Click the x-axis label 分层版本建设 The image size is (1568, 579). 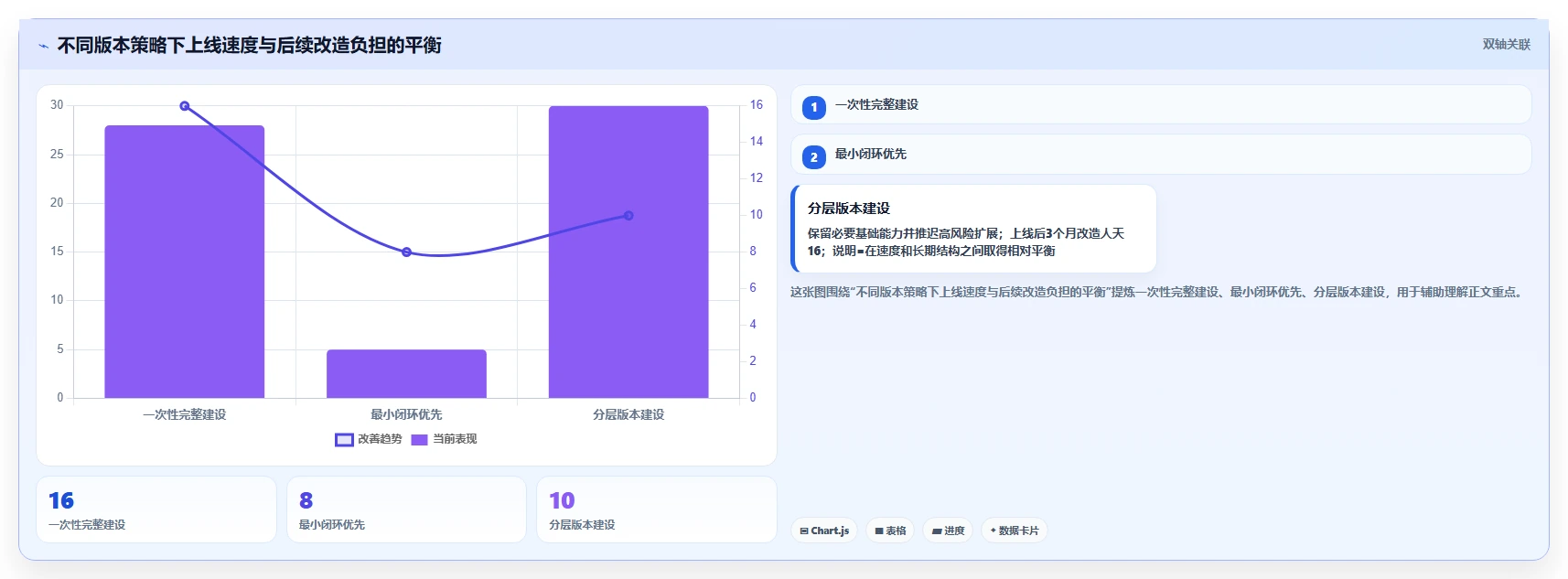628,414
